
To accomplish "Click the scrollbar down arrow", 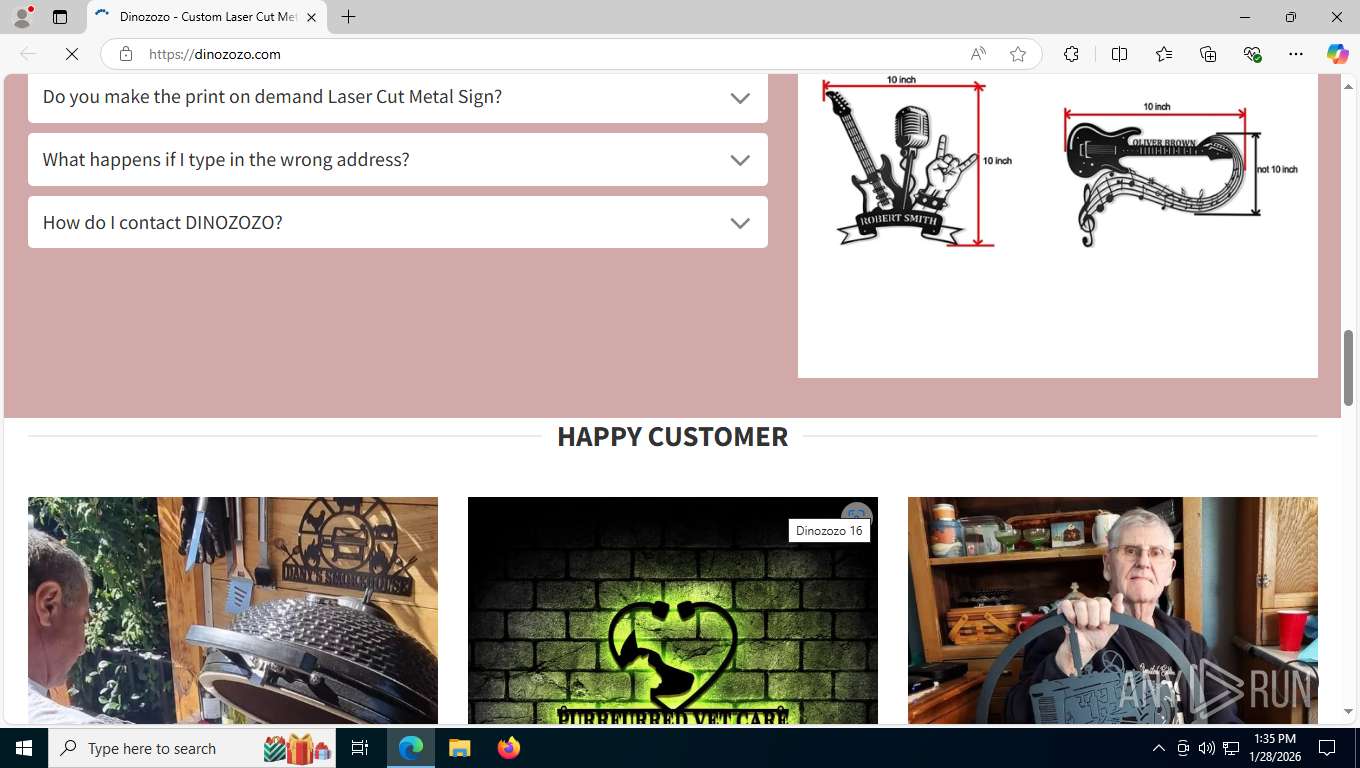I will [1348, 712].
